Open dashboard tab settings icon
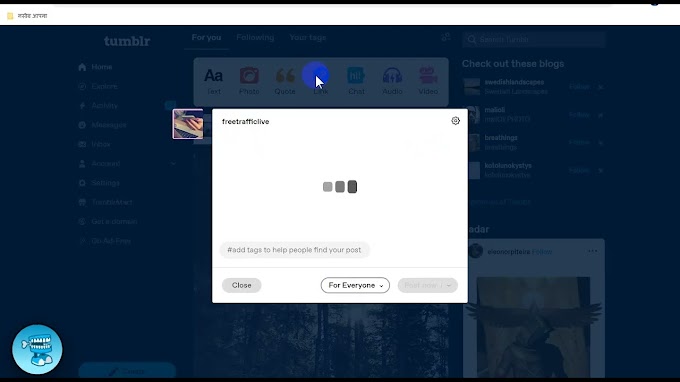 tap(445, 38)
